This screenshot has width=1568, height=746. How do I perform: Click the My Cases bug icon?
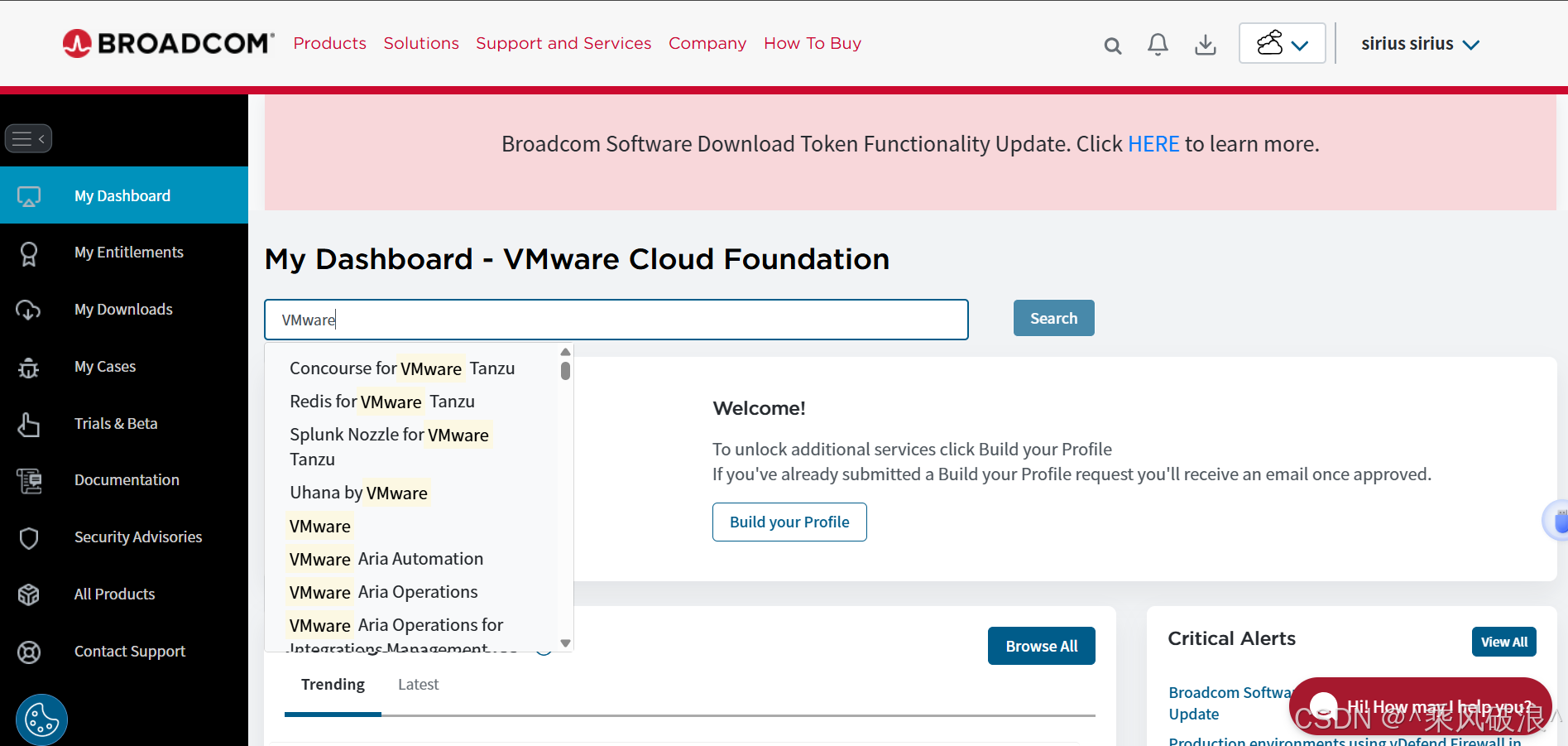[x=29, y=367]
